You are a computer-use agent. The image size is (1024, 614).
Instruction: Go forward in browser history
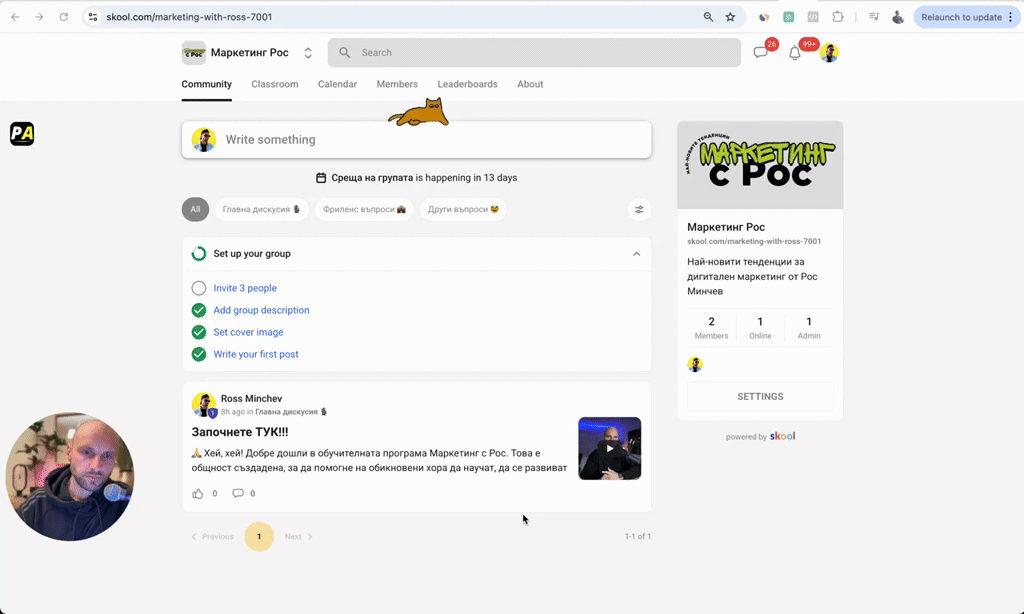[x=39, y=17]
